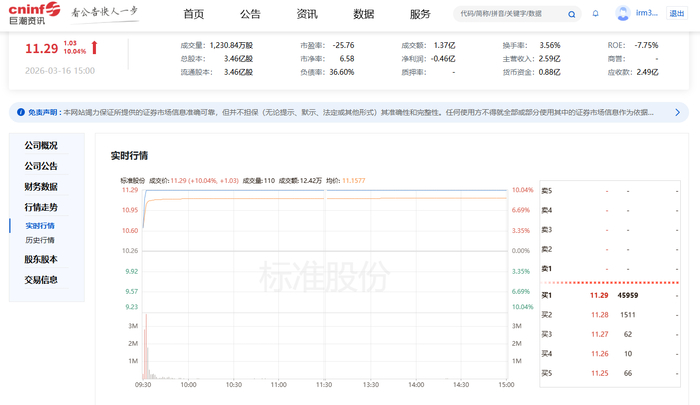Click the red up-arrow price indicator
This screenshot has width=700, height=405.
(x=94, y=48)
